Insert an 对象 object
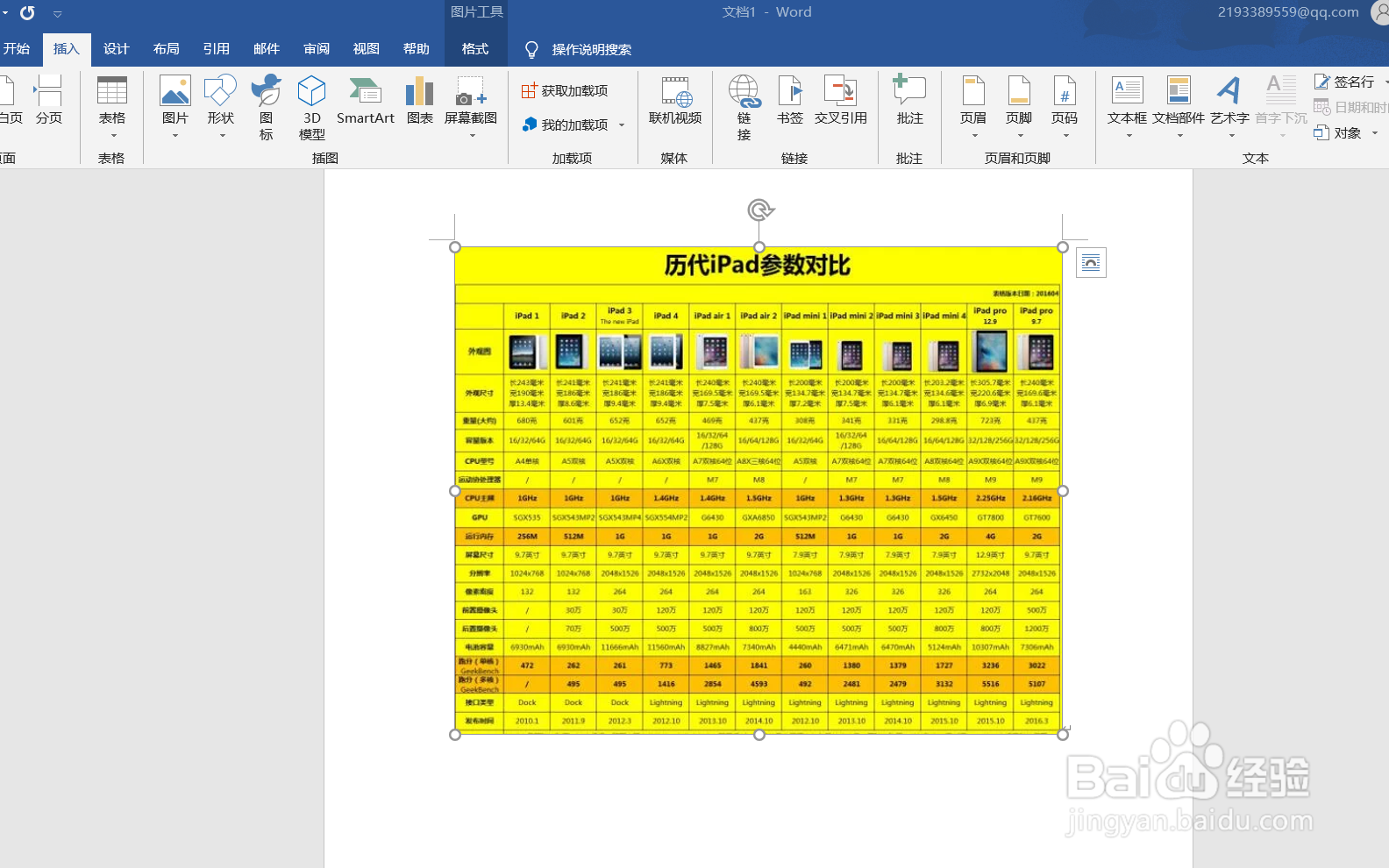This screenshot has height=868, width=1389. coord(1338,133)
